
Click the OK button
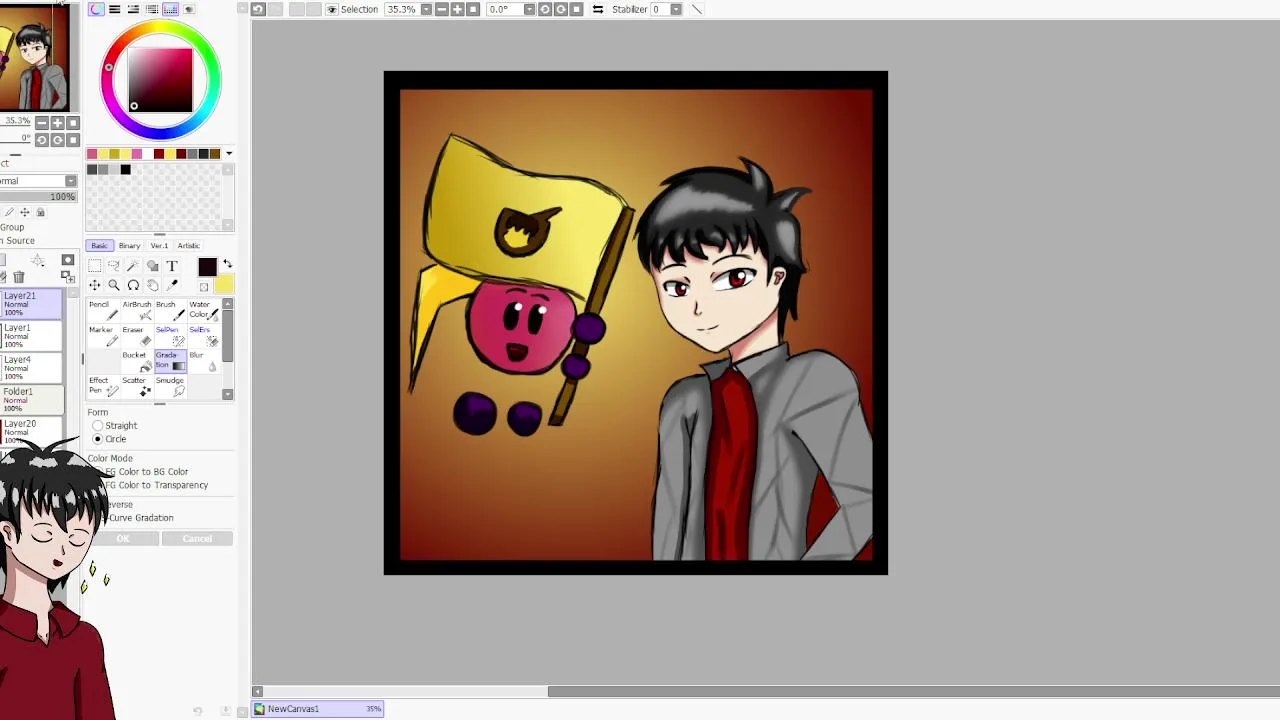click(x=122, y=539)
